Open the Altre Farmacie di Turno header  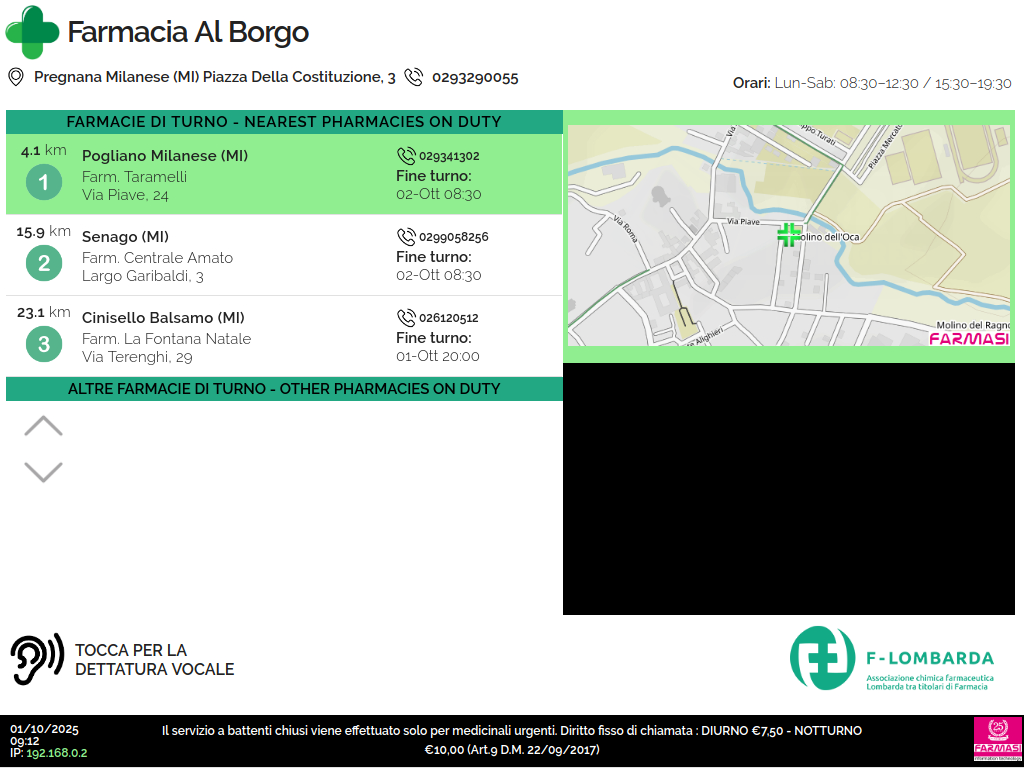(284, 389)
